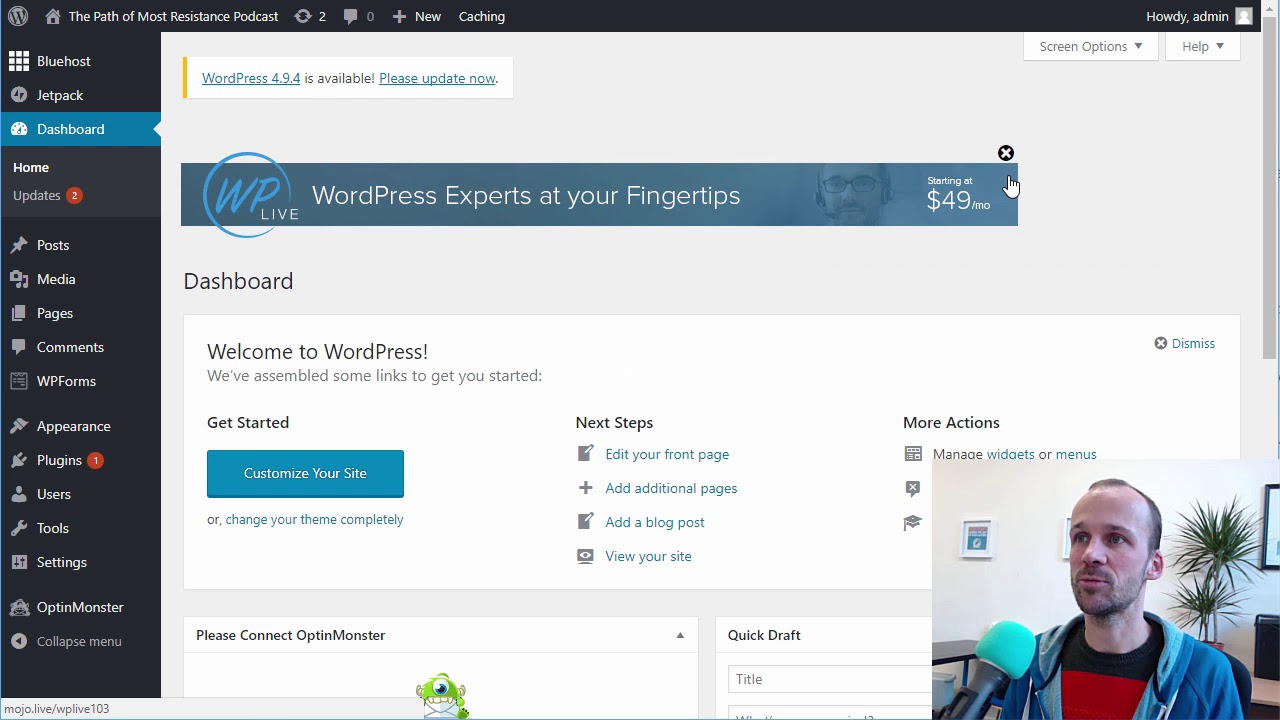The height and width of the screenshot is (720, 1280).
Task: Click the Pages sidebar icon
Action: [19, 313]
